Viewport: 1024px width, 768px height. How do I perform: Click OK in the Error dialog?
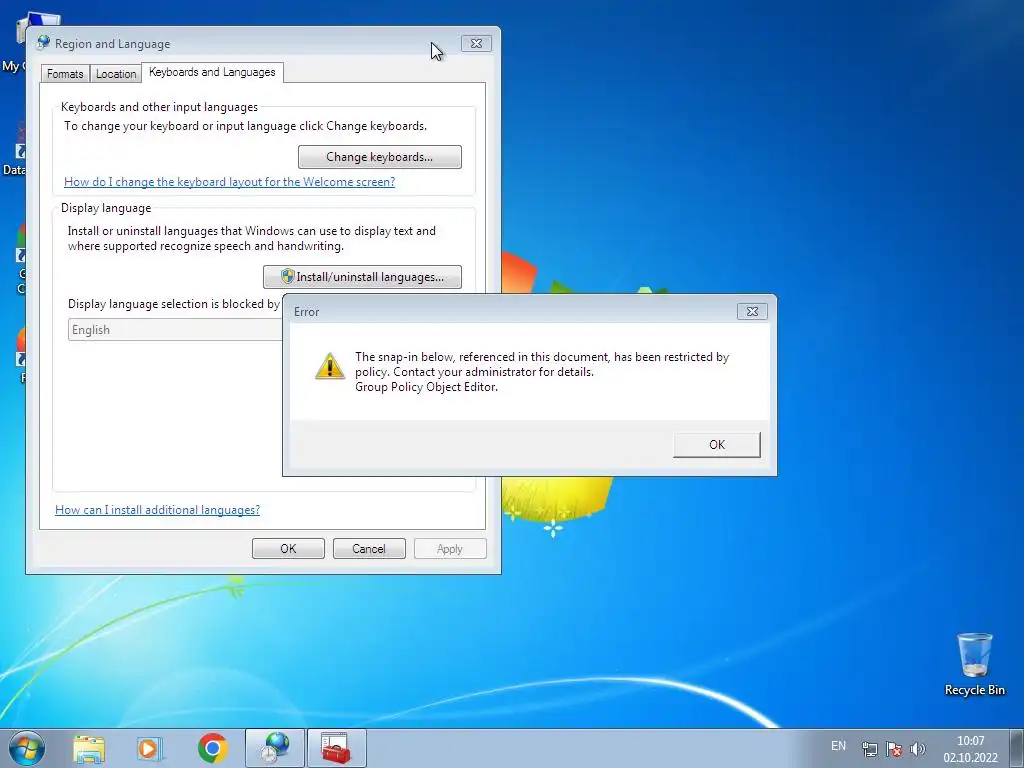click(716, 445)
